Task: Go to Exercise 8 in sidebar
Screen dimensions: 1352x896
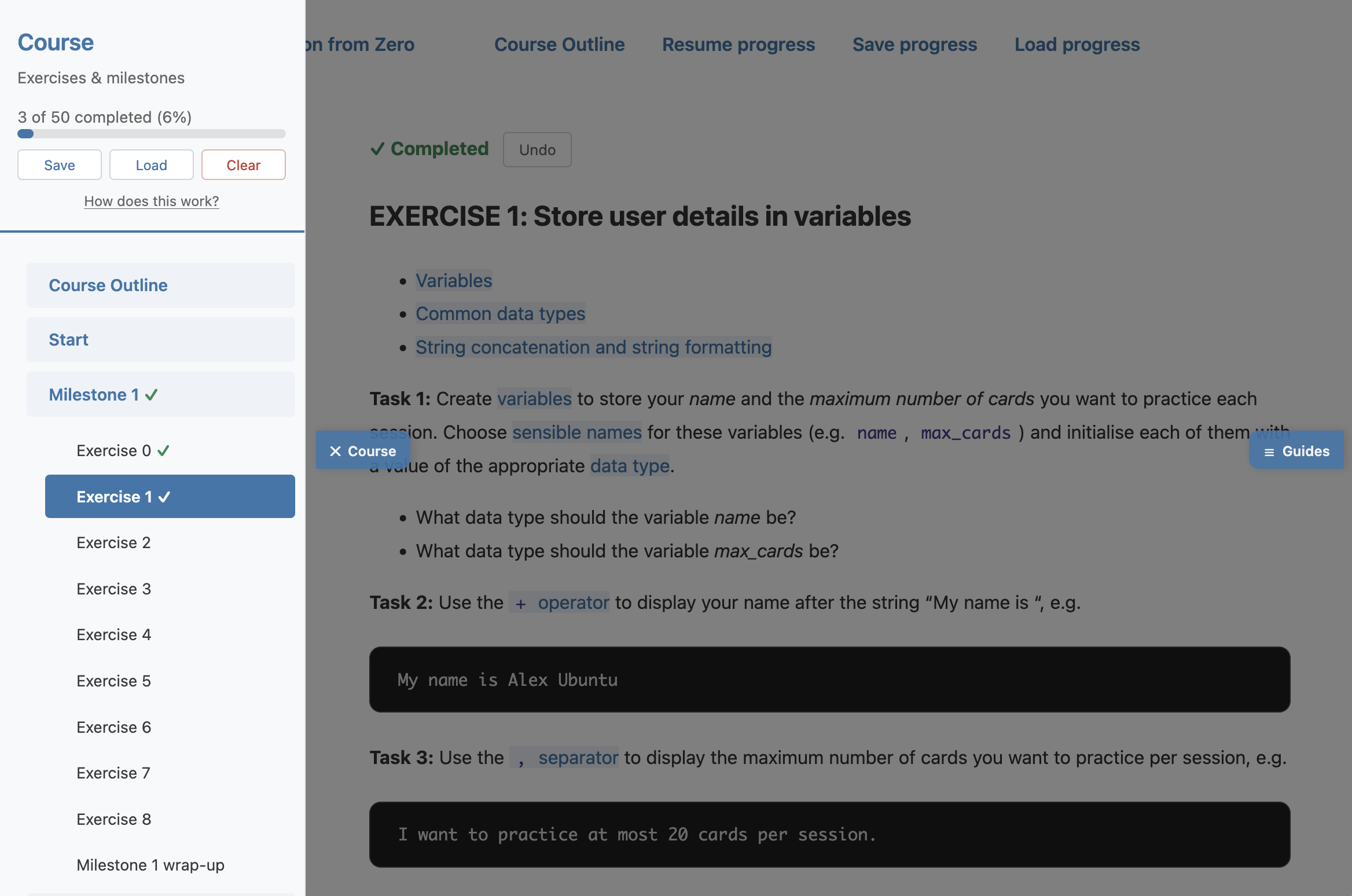Action: pos(170,819)
